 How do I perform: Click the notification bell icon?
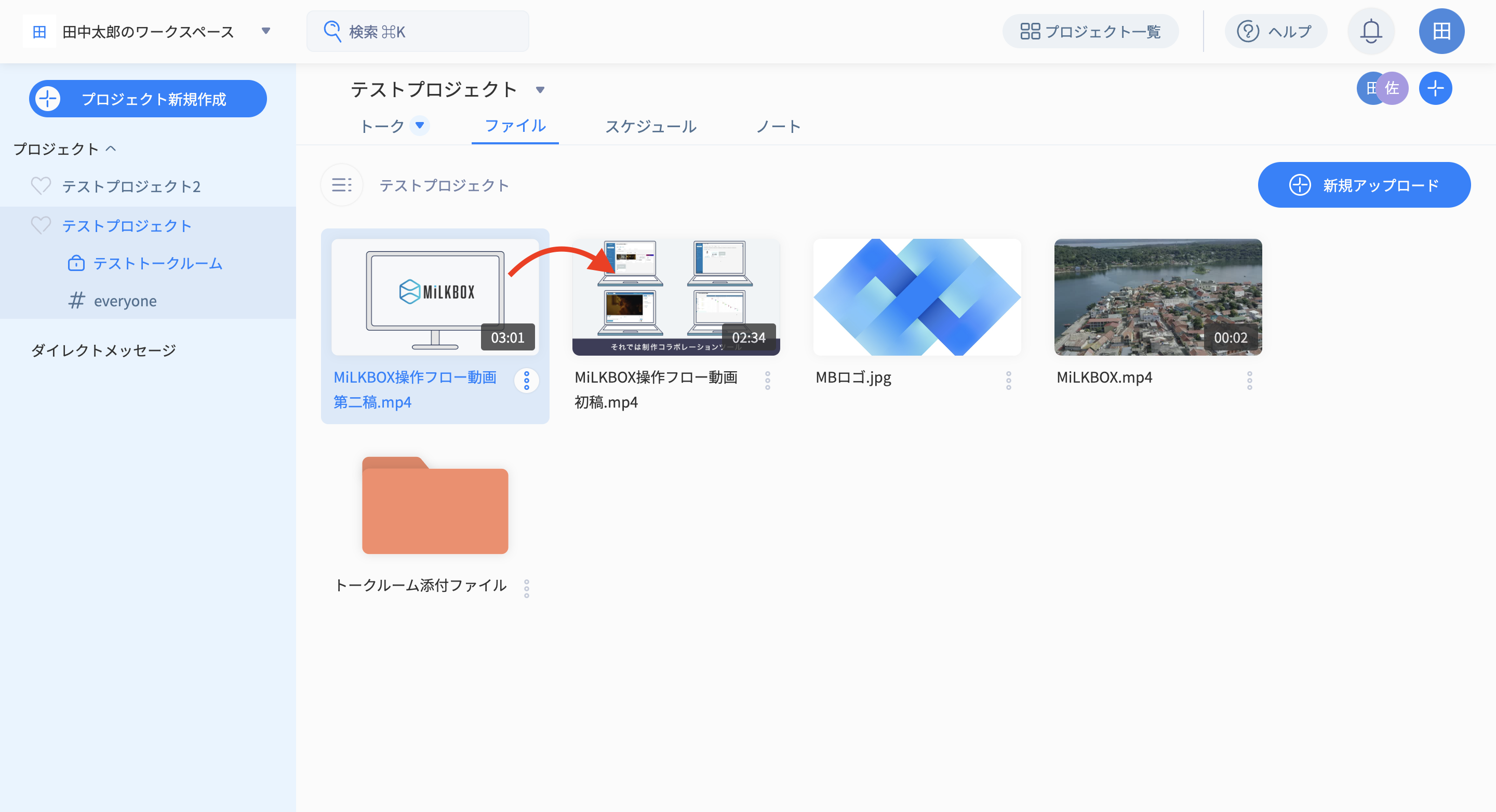click(x=1371, y=31)
